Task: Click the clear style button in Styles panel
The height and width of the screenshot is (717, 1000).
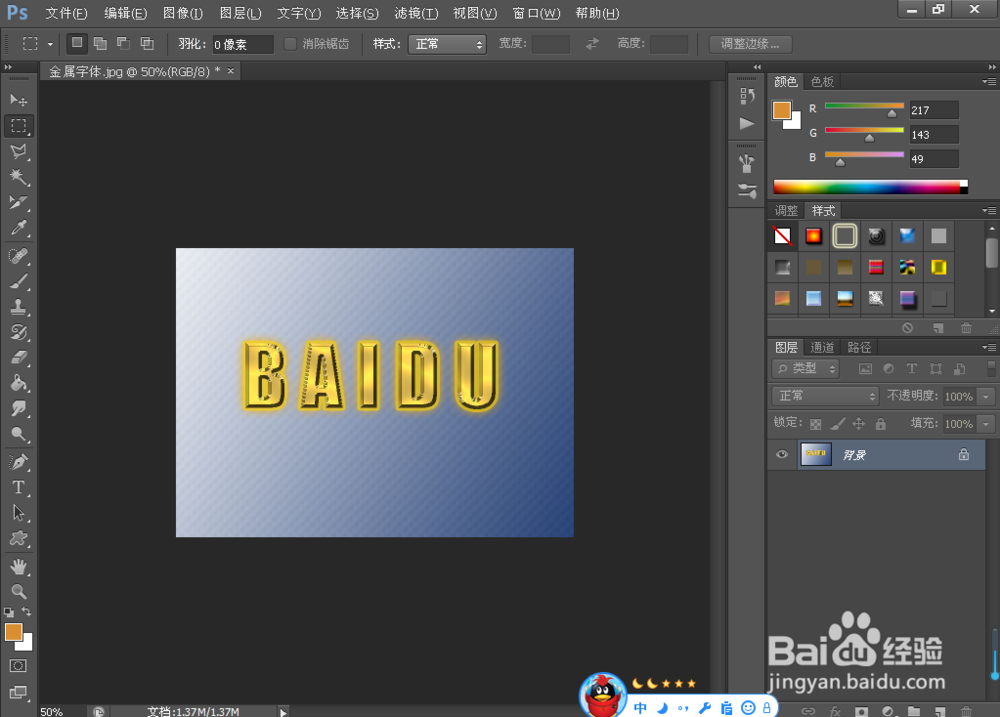Action: click(908, 328)
